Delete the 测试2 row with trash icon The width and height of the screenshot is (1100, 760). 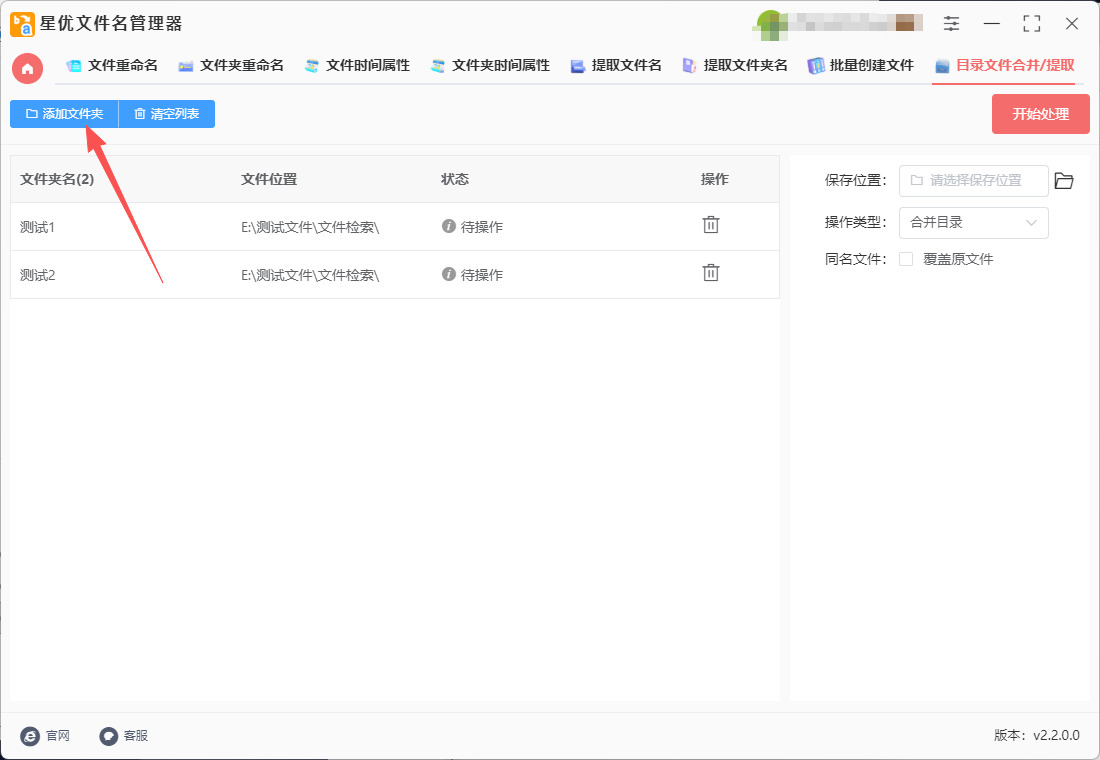[710, 273]
